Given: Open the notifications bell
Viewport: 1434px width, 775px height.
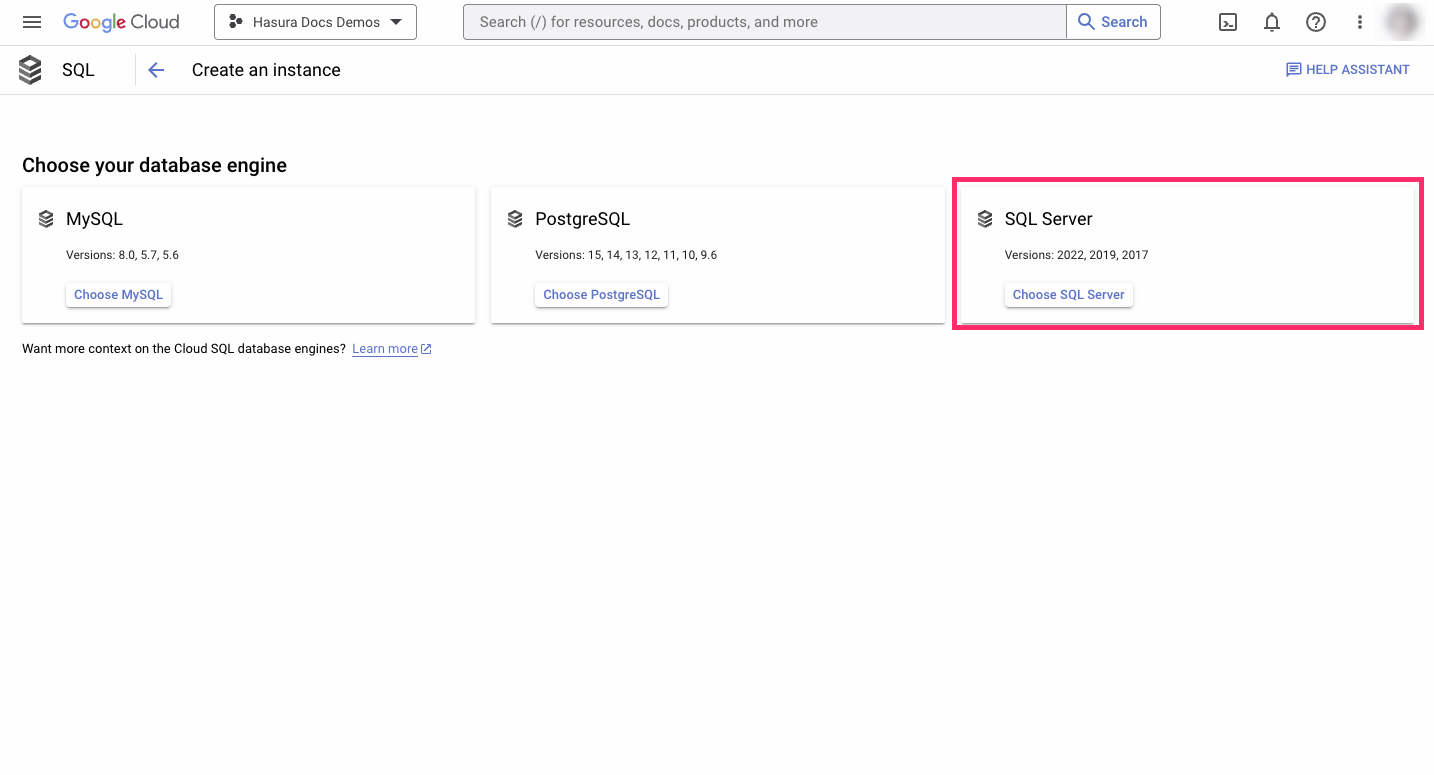Looking at the screenshot, I should pos(1272,22).
